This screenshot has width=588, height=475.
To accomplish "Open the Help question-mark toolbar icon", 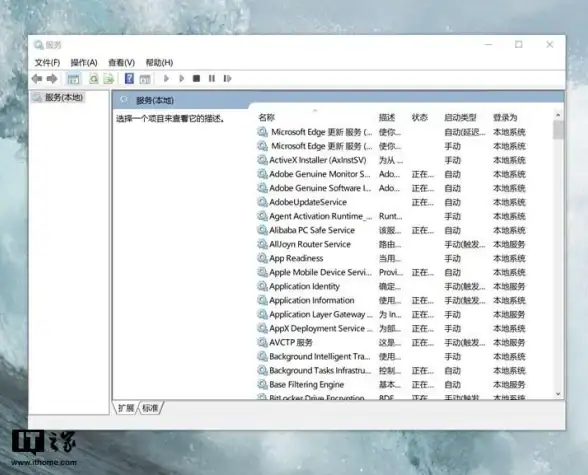I will [129, 78].
